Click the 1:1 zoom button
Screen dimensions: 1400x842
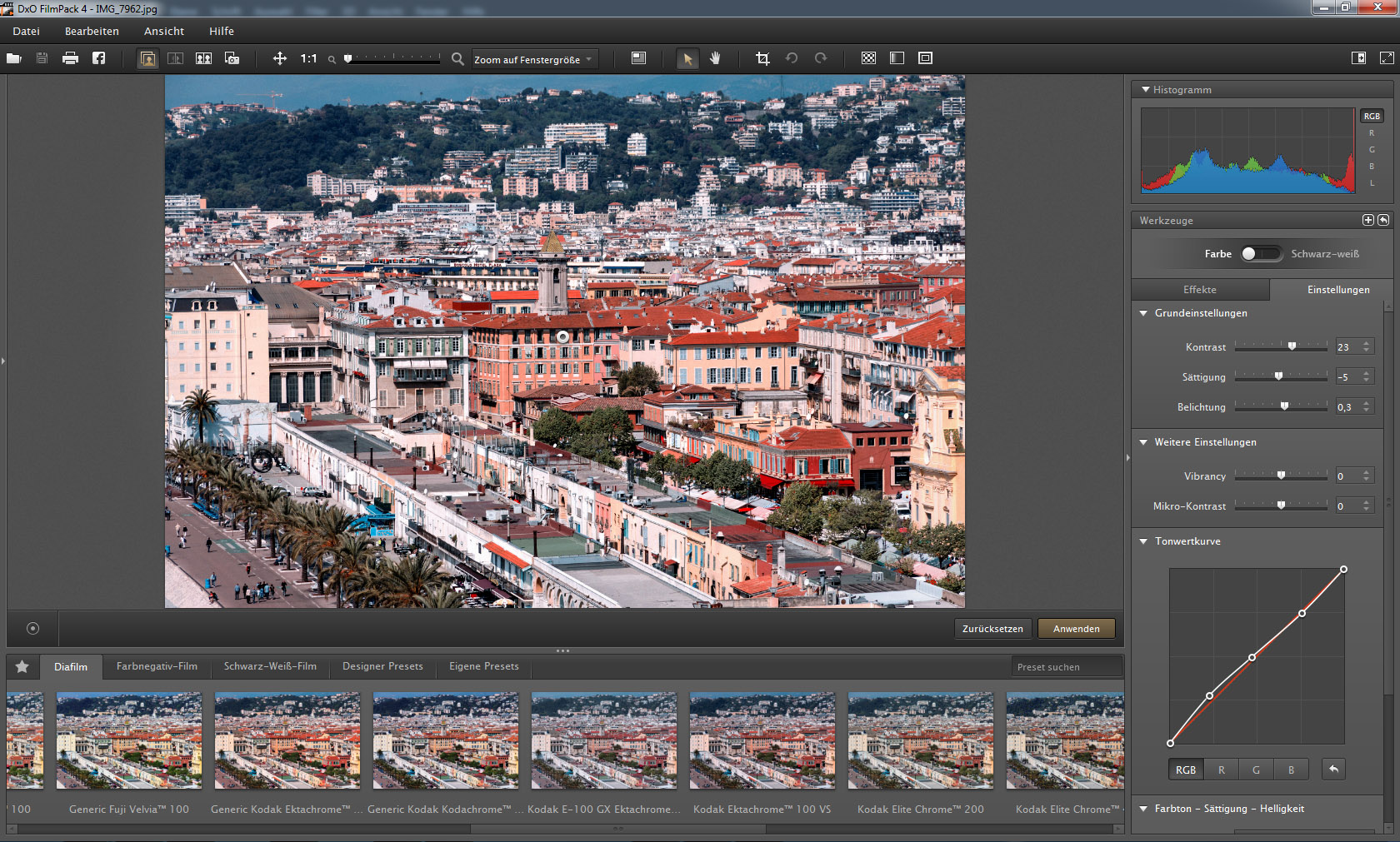tap(308, 58)
